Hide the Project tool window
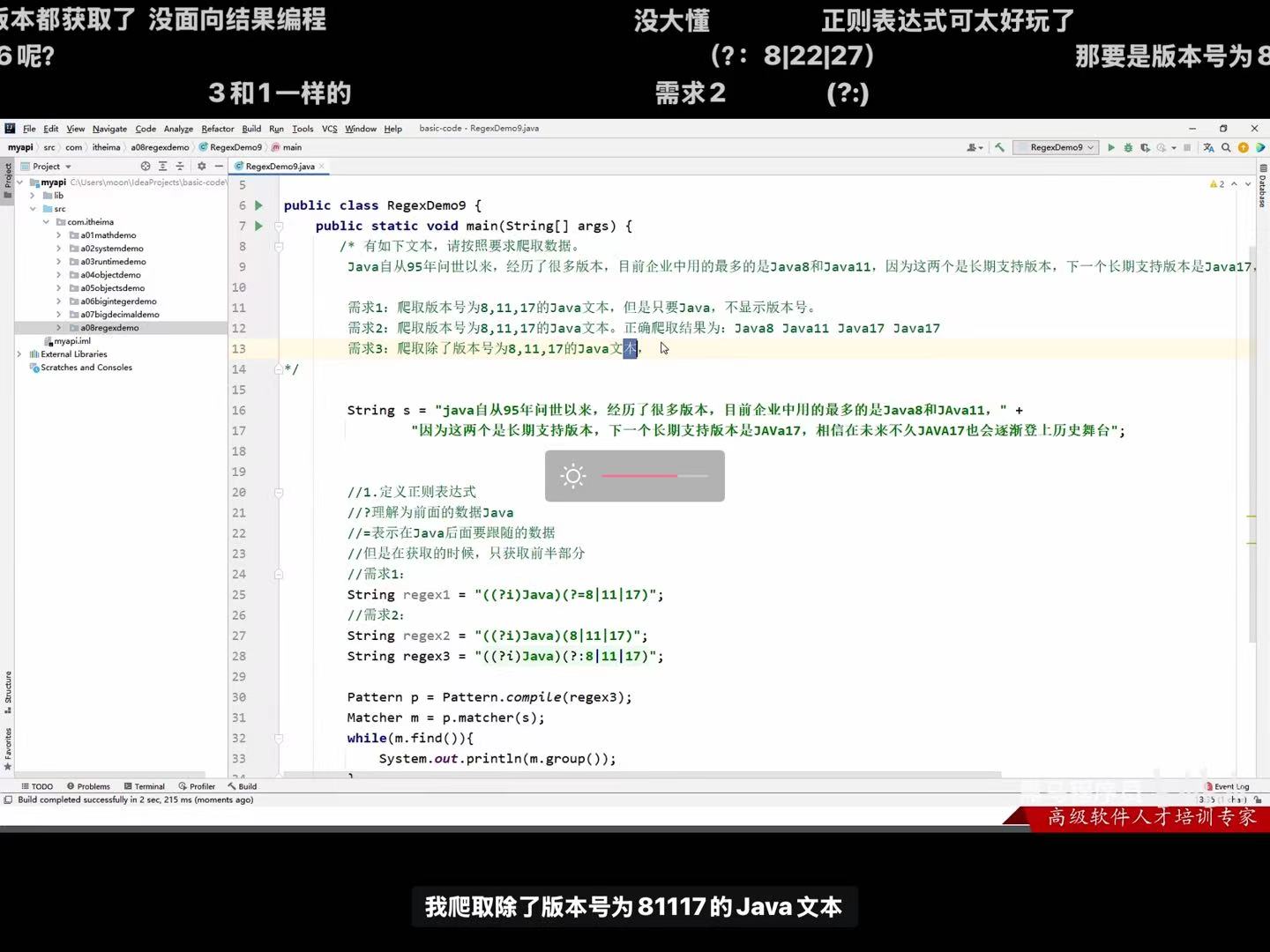 point(219,166)
